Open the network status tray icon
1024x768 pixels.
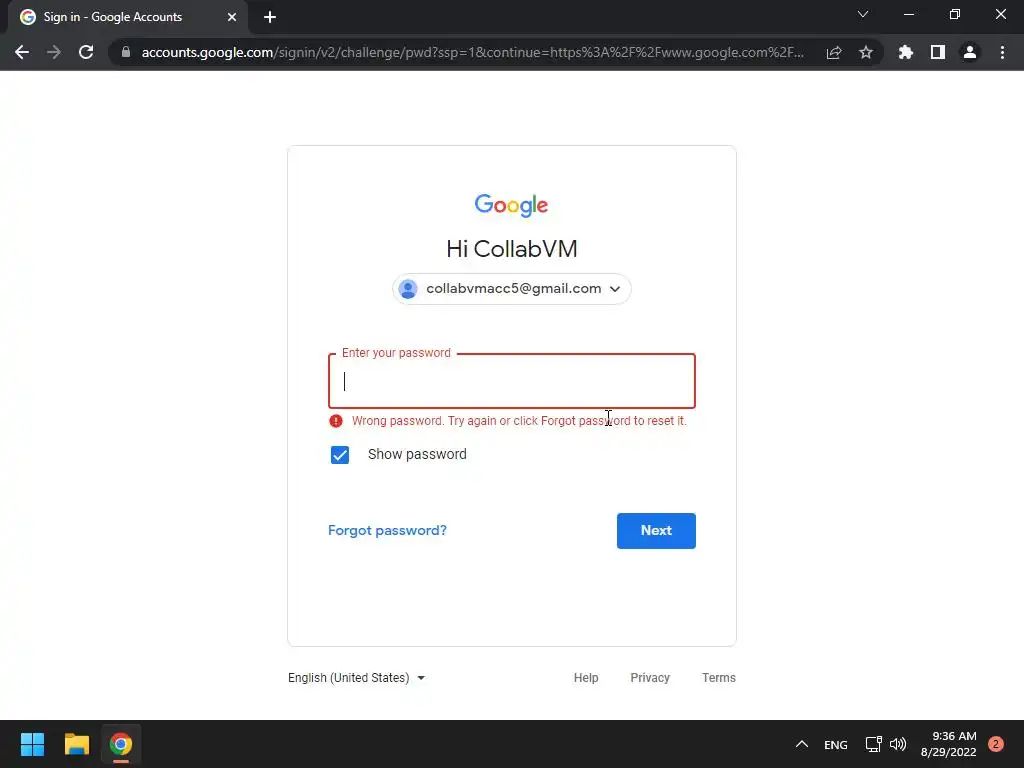pos(873,744)
